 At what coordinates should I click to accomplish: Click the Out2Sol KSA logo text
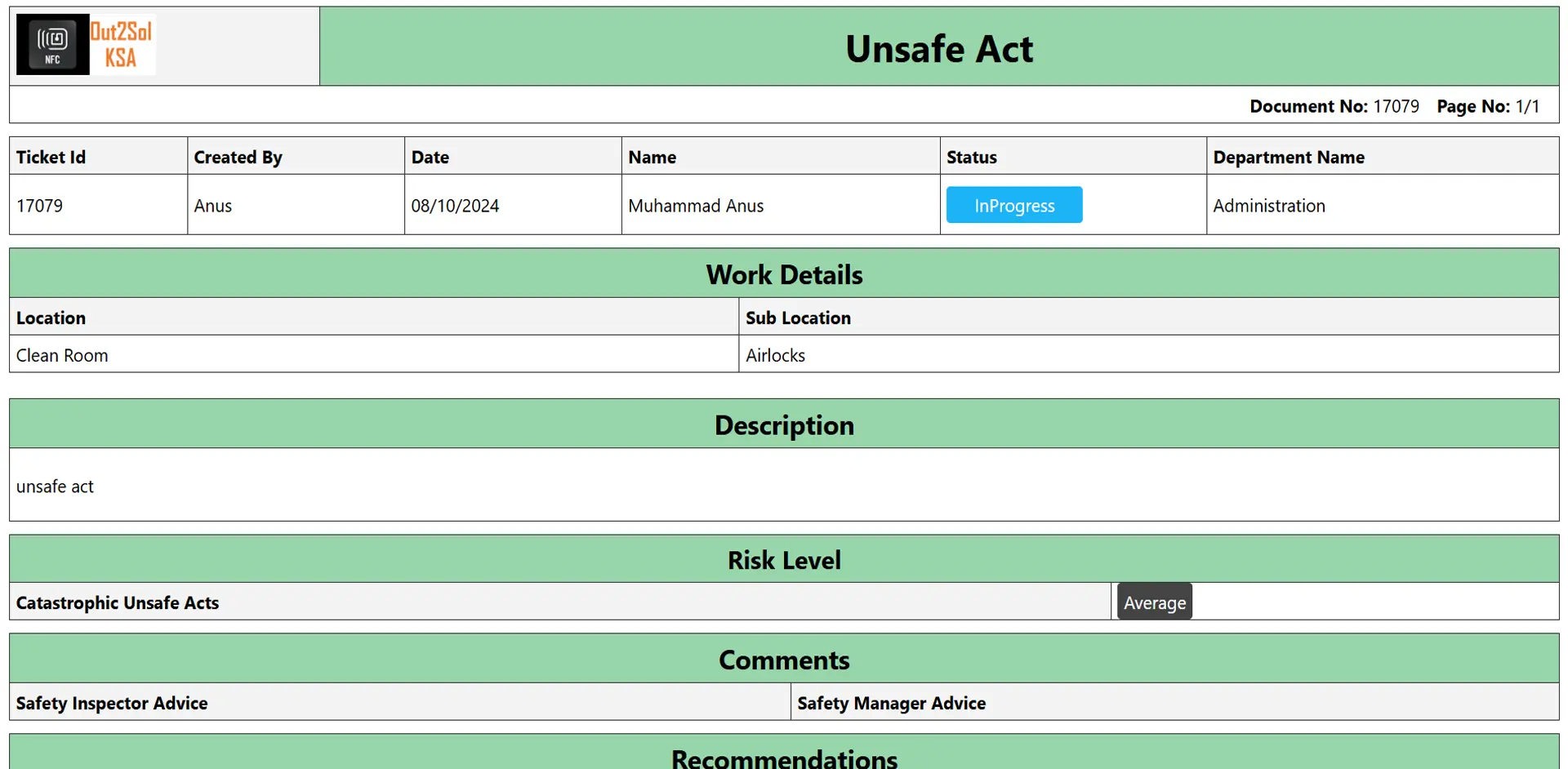pos(121,45)
